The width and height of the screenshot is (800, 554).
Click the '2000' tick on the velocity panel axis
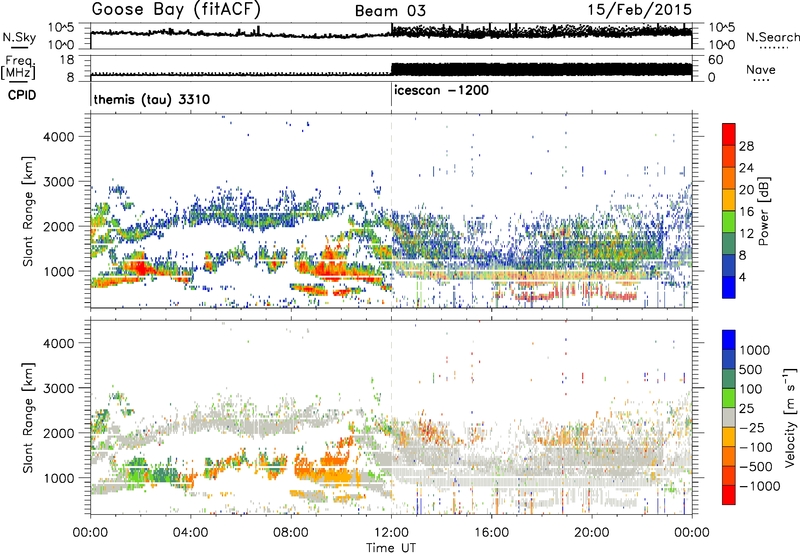[59, 433]
